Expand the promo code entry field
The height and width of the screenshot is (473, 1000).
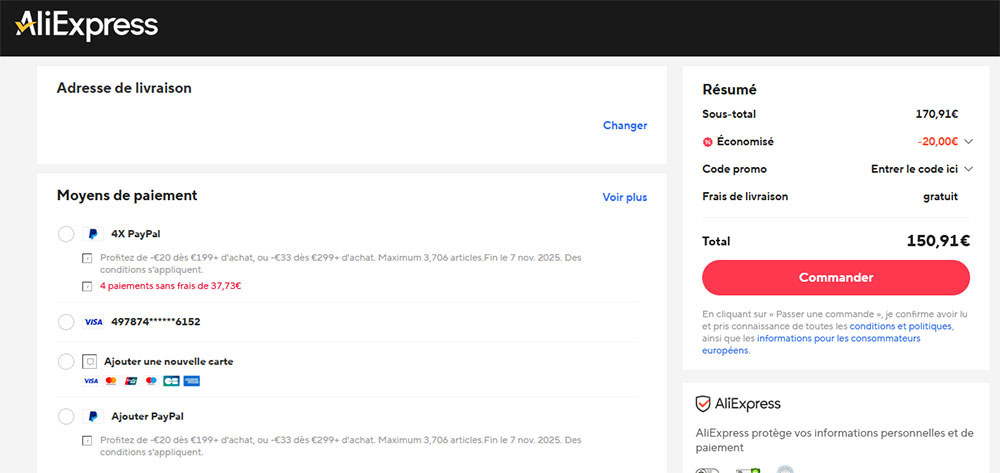(x=921, y=169)
